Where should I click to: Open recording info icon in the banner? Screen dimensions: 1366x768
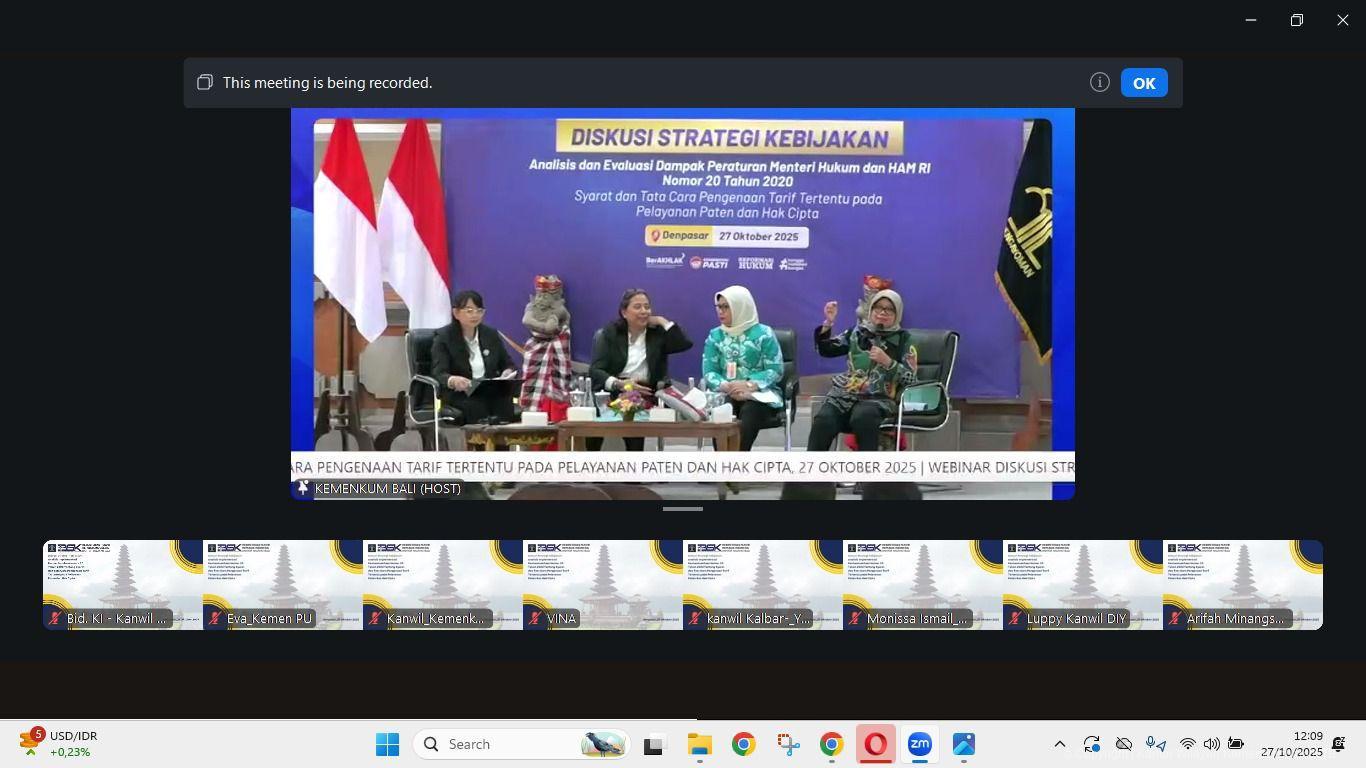(1099, 83)
